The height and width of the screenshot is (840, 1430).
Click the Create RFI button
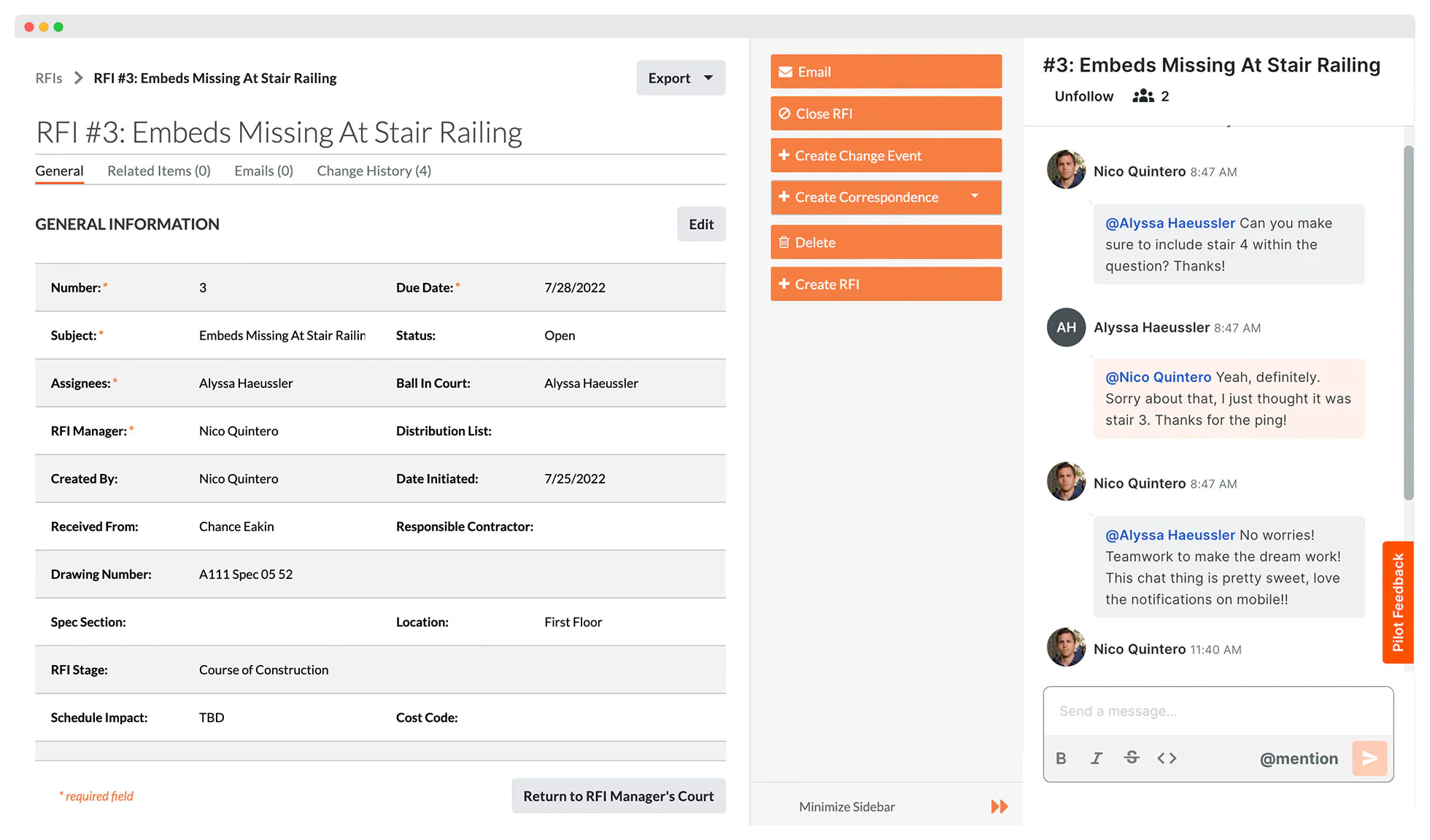886,284
